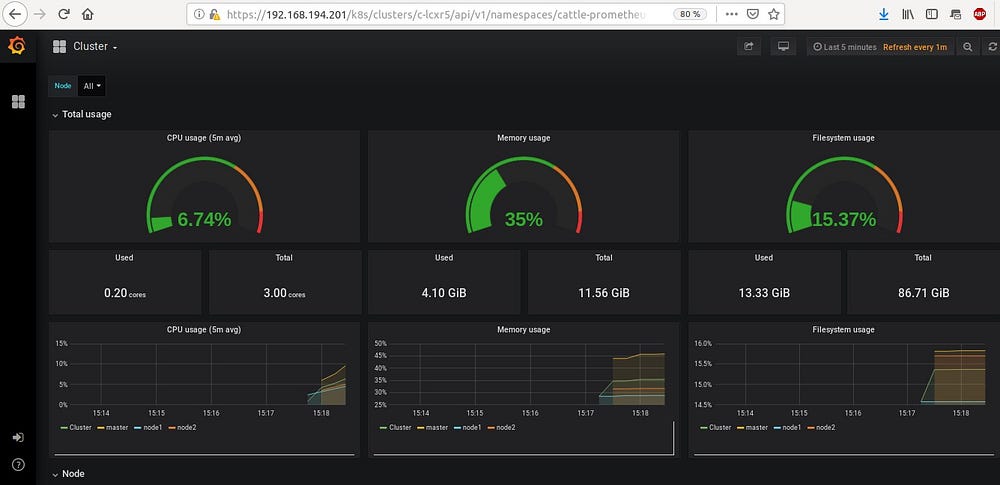1000x485 pixels.
Task: Click the sign-in icon in sidebar
Action: (x=18, y=437)
